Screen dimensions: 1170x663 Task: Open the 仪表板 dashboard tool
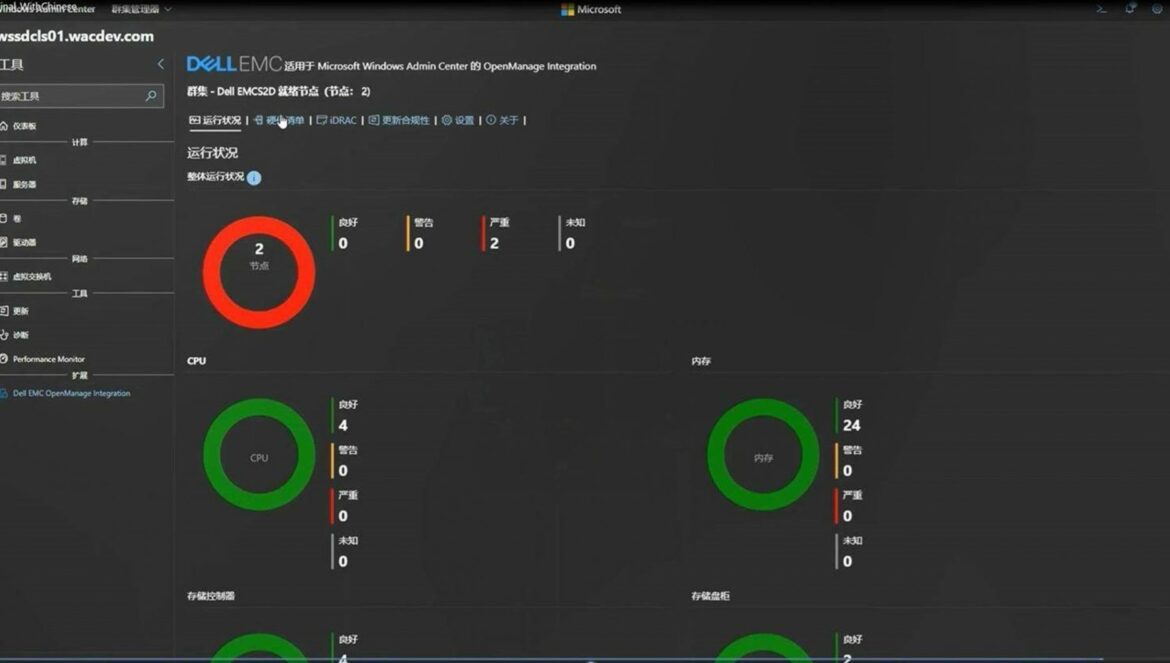pyautogui.click(x=18, y=126)
